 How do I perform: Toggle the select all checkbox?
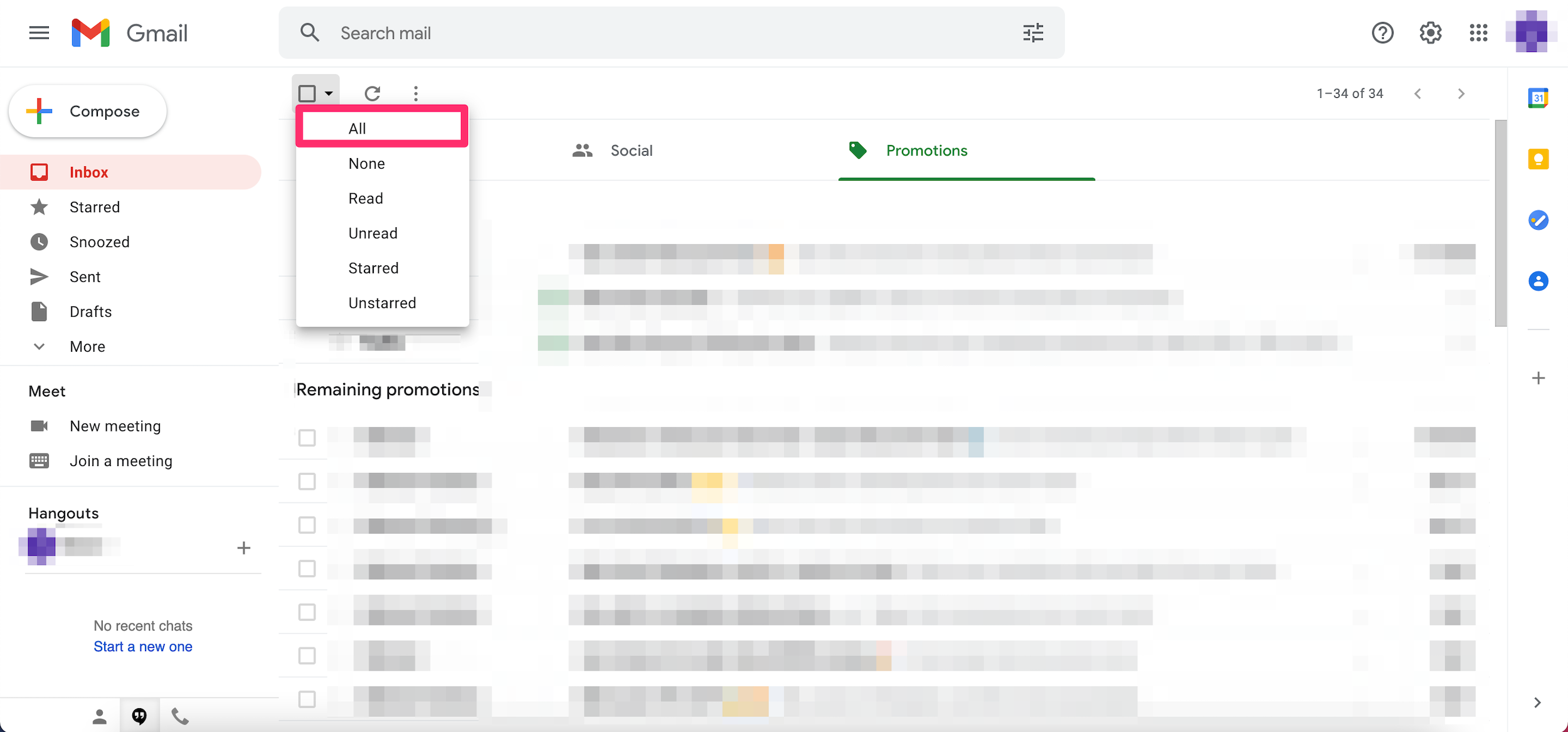pyautogui.click(x=307, y=93)
